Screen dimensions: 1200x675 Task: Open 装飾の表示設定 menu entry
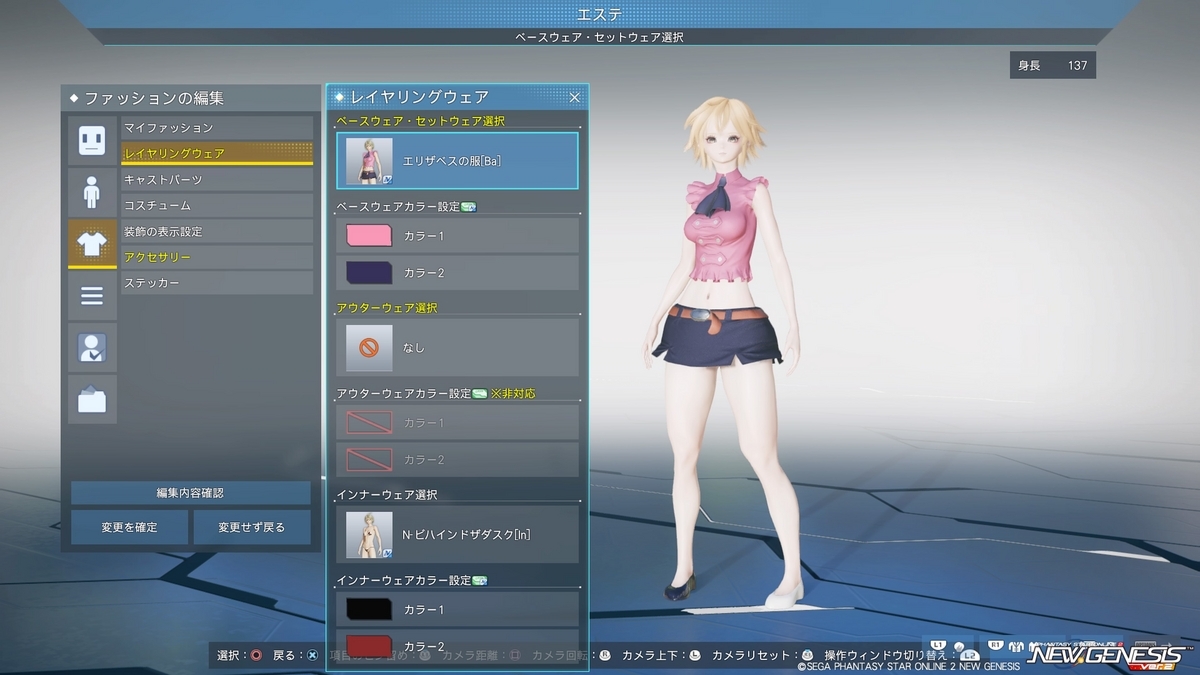pyautogui.click(x=217, y=232)
